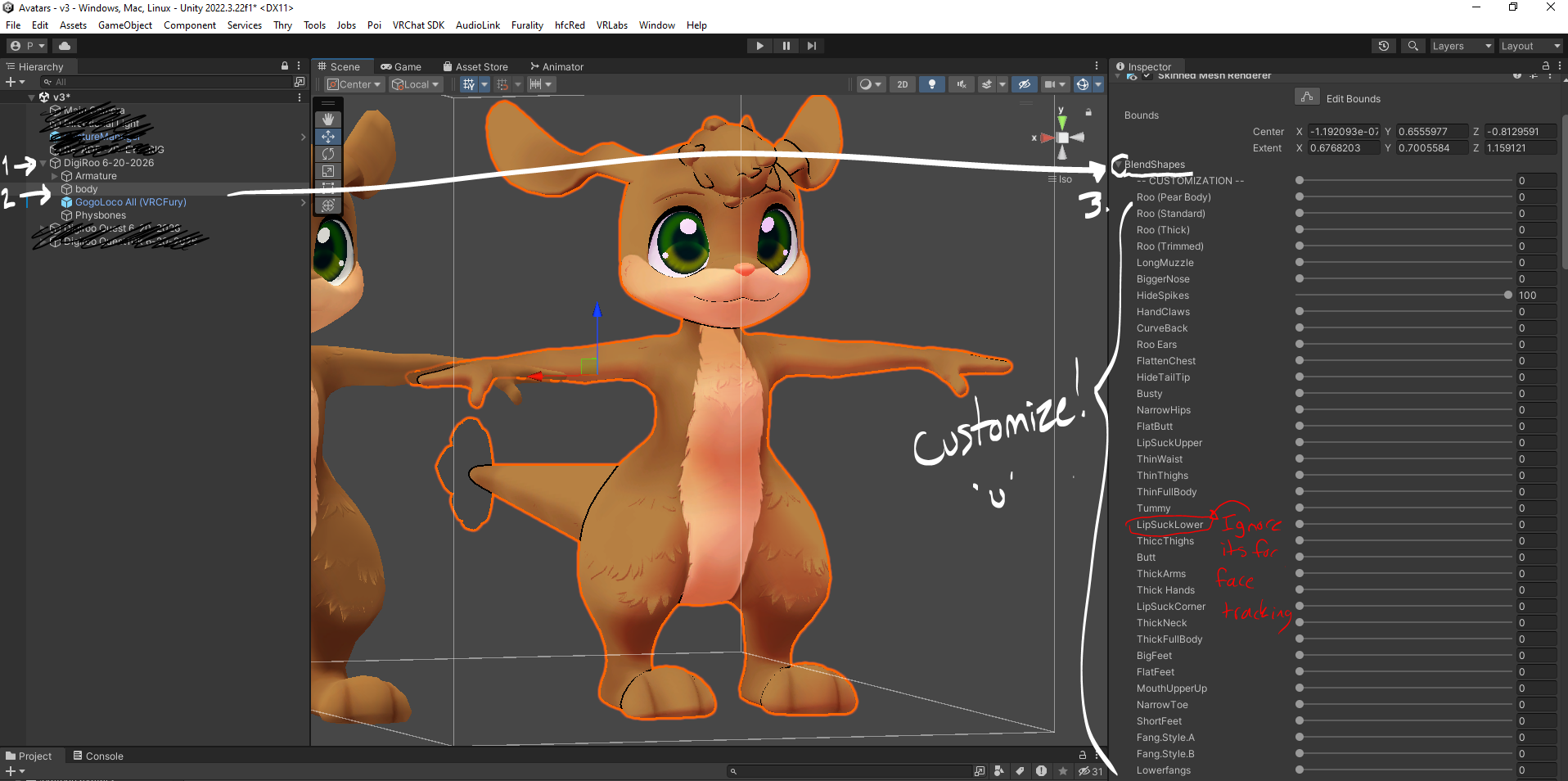Switch to the Game tab

pyautogui.click(x=401, y=67)
